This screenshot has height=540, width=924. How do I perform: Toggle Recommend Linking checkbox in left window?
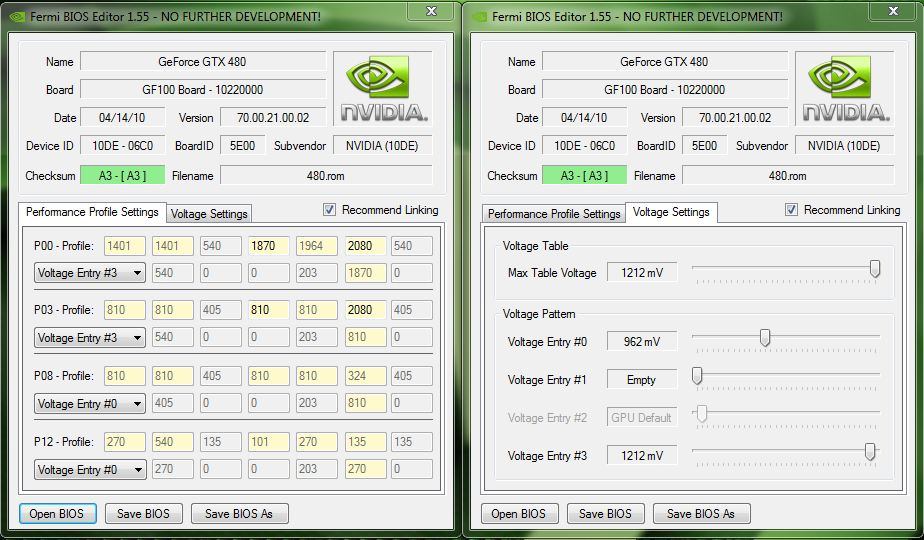tap(329, 209)
